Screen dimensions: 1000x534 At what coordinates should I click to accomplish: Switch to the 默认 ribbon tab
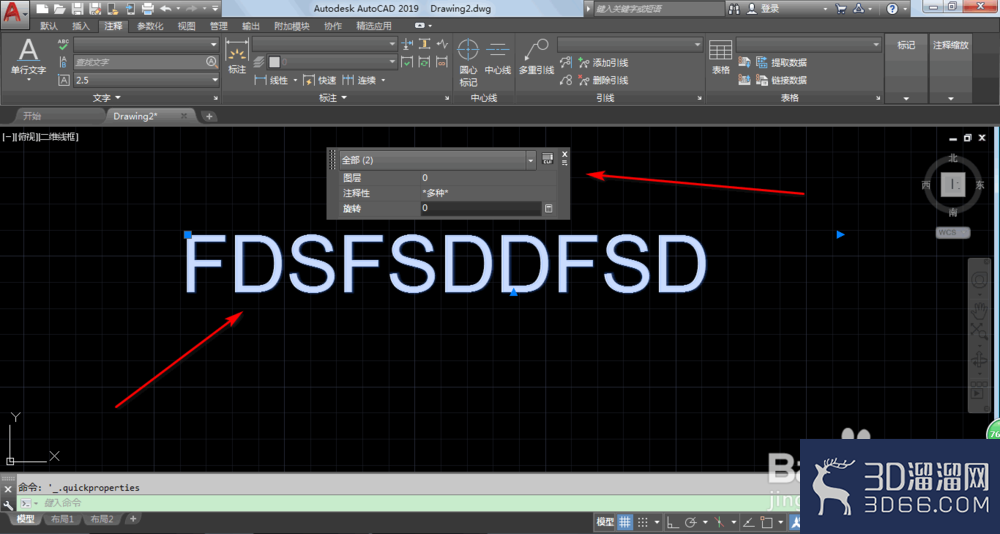click(x=49, y=26)
